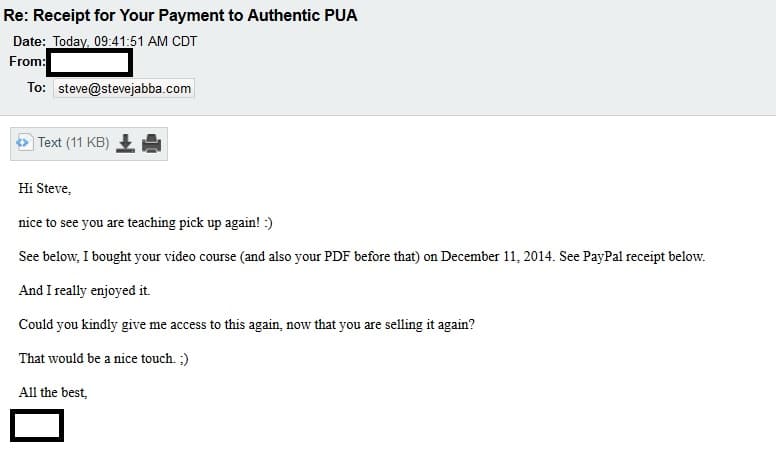776x450 pixels.
Task: Click the That would be a nice touch line
Action: point(103,358)
